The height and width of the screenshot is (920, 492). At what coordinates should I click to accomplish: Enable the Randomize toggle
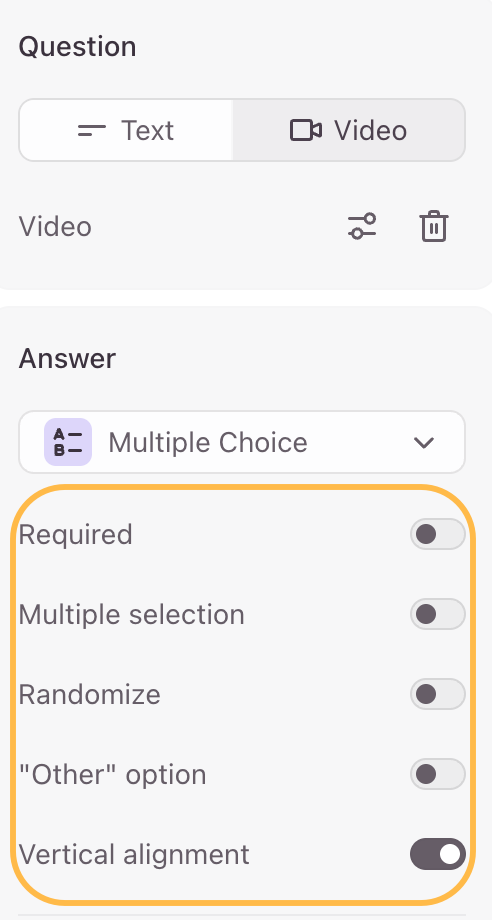pyautogui.click(x=437, y=694)
